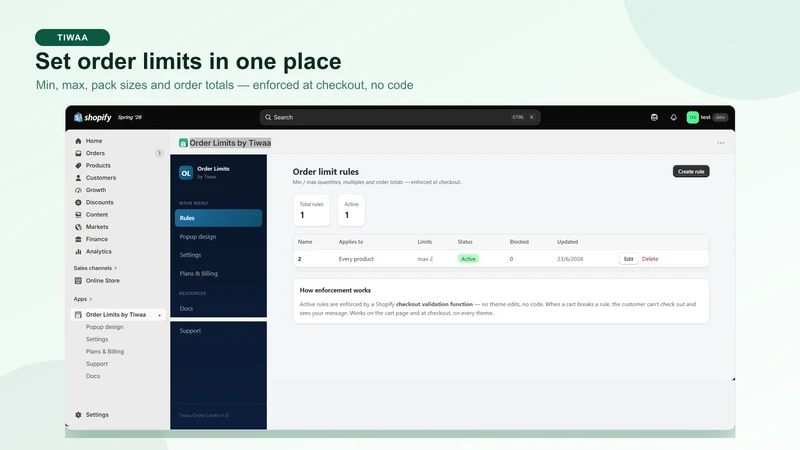The width and height of the screenshot is (800, 450).
Task: Click the Status column header
Action: pyautogui.click(x=465, y=242)
